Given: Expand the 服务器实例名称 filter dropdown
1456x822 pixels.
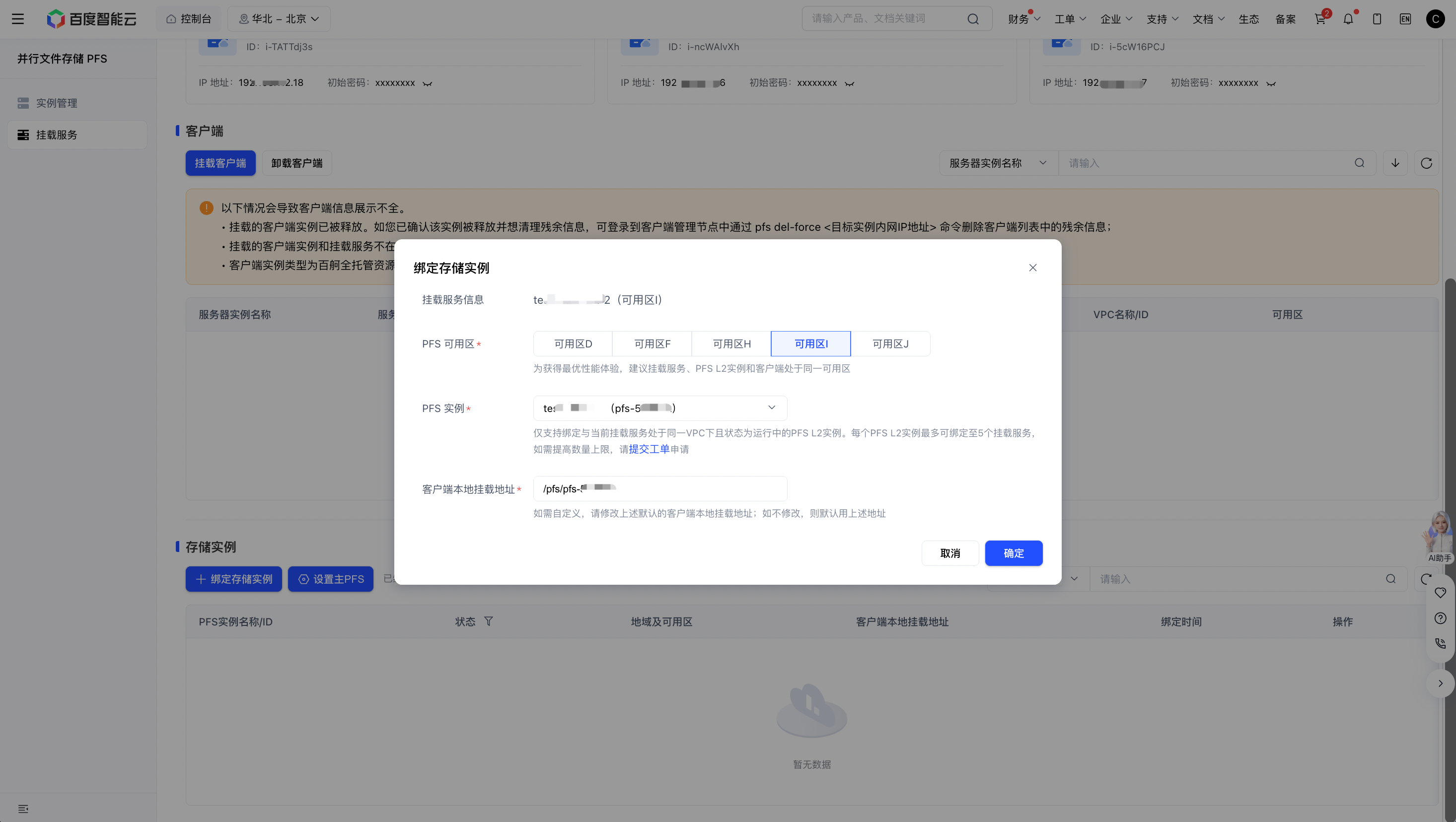Looking at the screenshot, I should tap(999, 163).
